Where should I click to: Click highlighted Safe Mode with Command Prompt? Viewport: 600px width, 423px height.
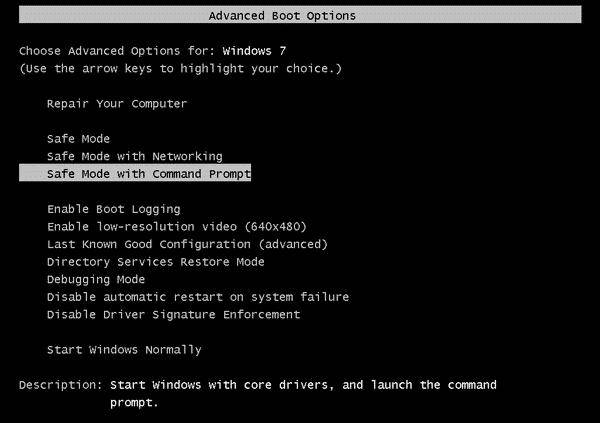(x=148, y=174)
